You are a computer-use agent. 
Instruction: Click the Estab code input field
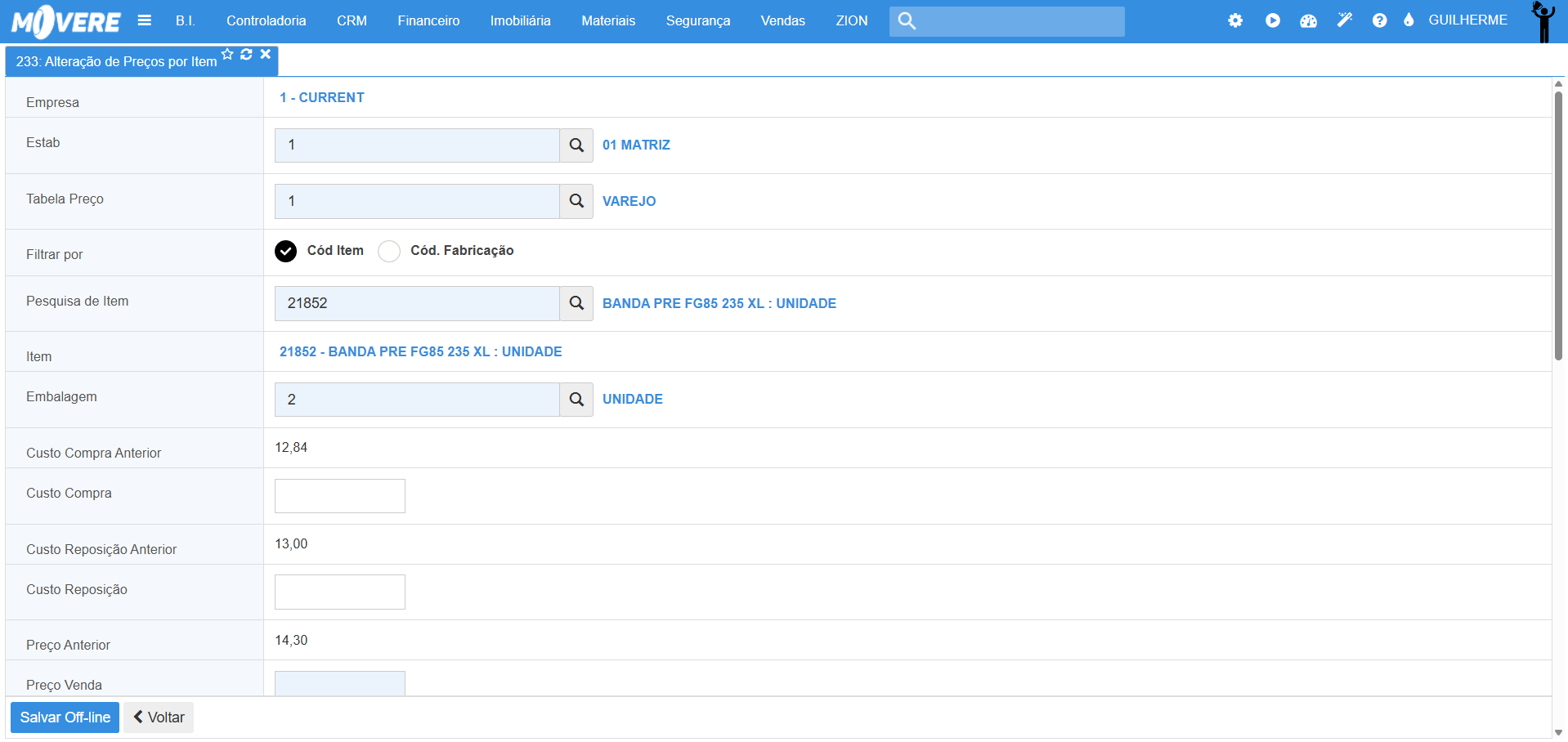(x=417, y=145)
